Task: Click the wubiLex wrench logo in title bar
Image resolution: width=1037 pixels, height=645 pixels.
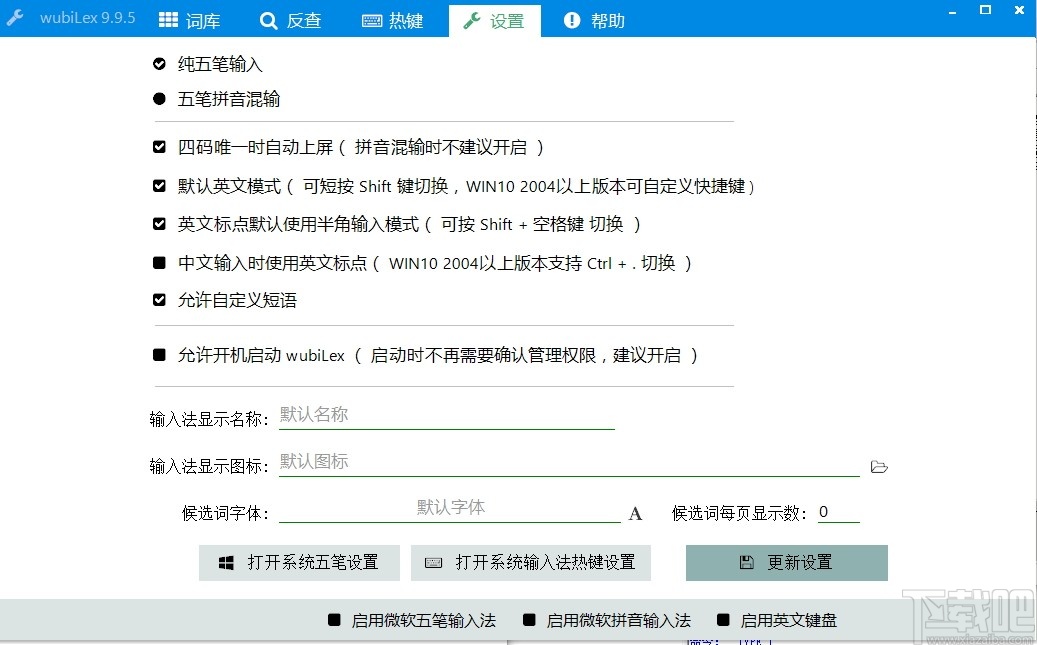Action: coord(14,17)
